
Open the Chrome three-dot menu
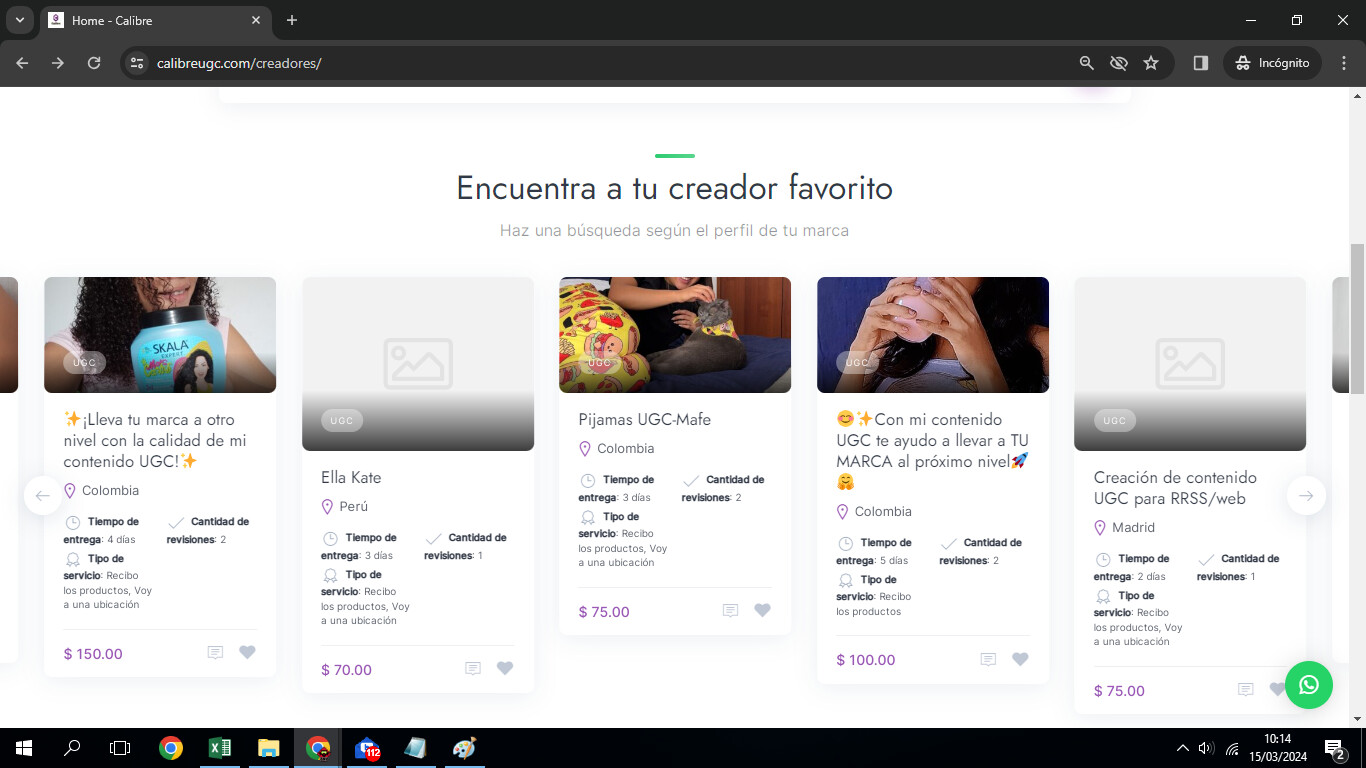[x=1343, y=63]
